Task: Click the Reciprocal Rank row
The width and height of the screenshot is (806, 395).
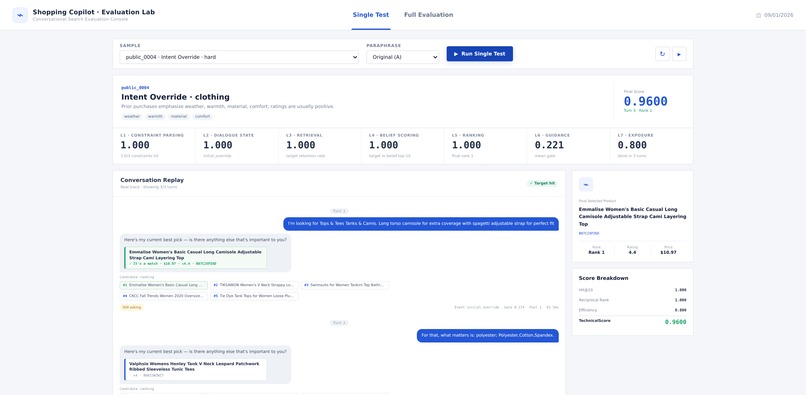Action: click(632, 300)
